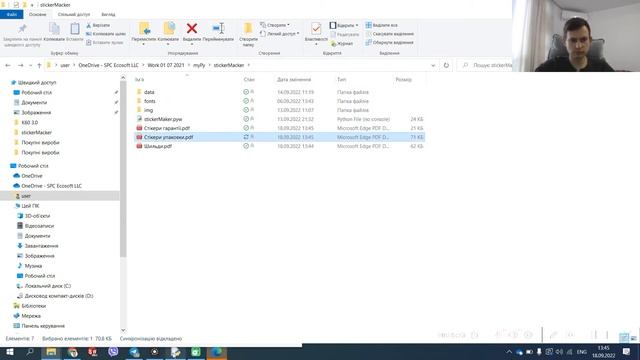Sort by the Тип column header
Viewport: 640px width, 360px height.
[342, 80]
